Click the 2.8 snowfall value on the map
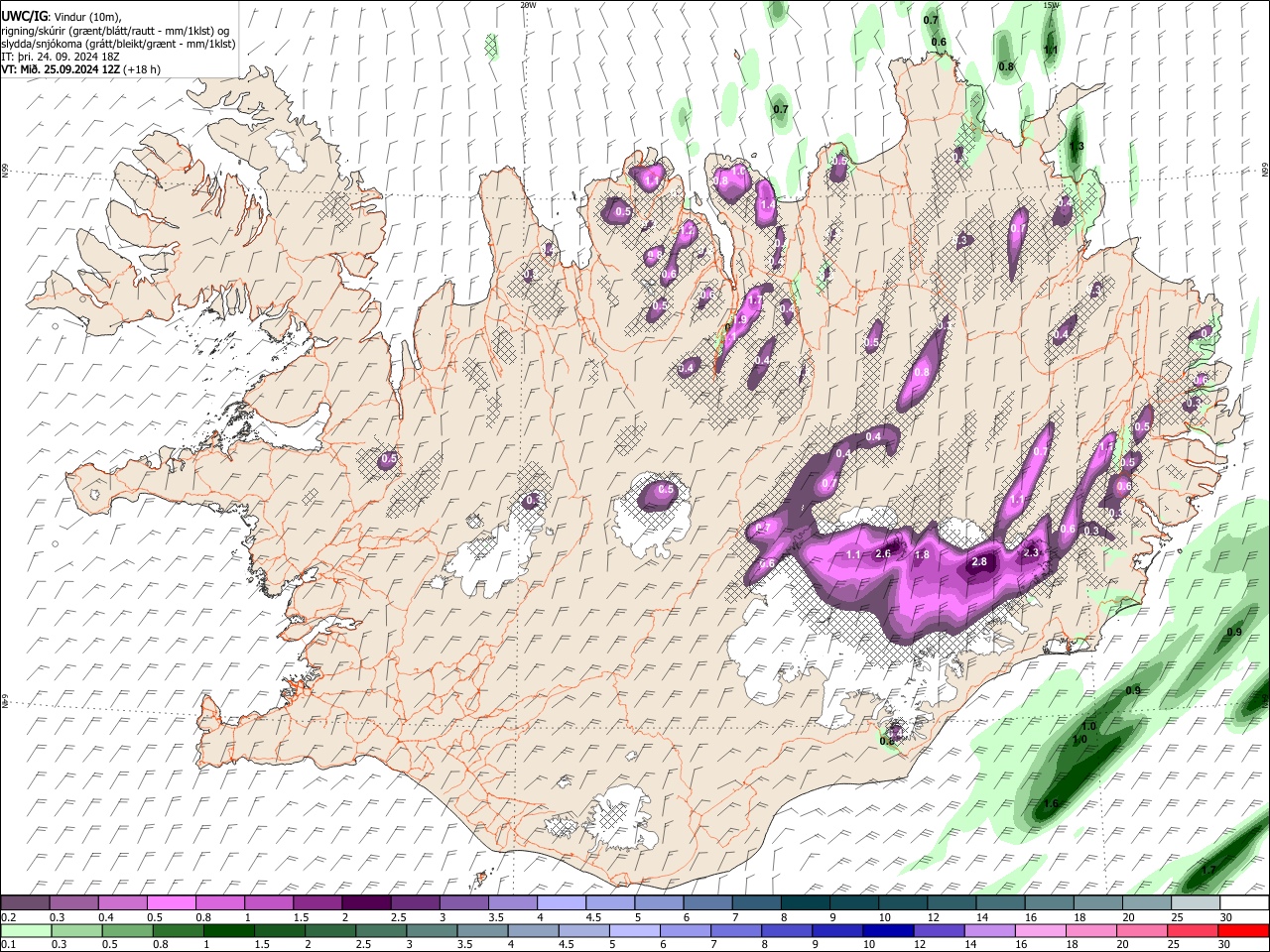This screenshot has height=952, width=1270. pos(979,562)
